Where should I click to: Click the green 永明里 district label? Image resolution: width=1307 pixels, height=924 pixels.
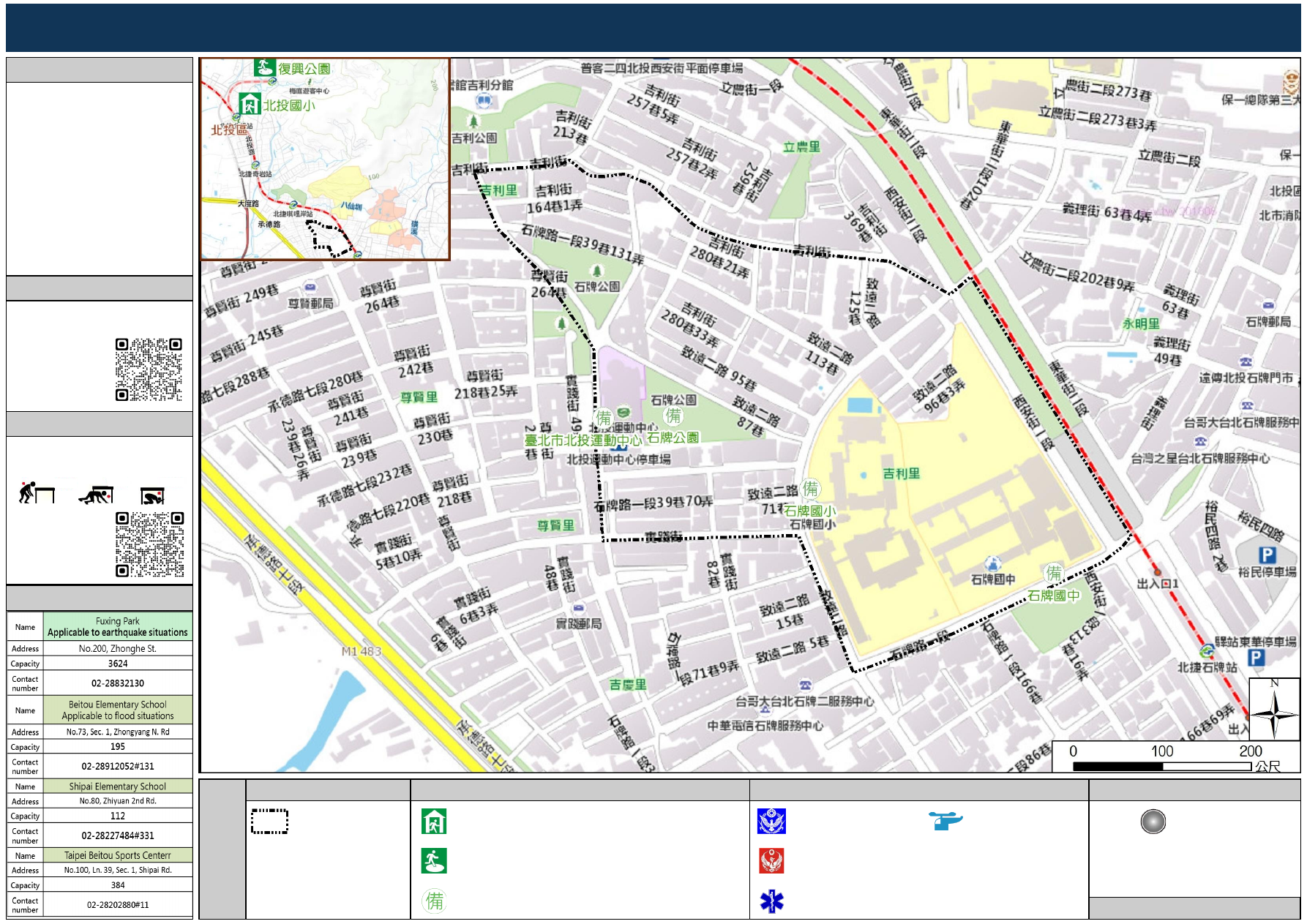click(1141, 323)
